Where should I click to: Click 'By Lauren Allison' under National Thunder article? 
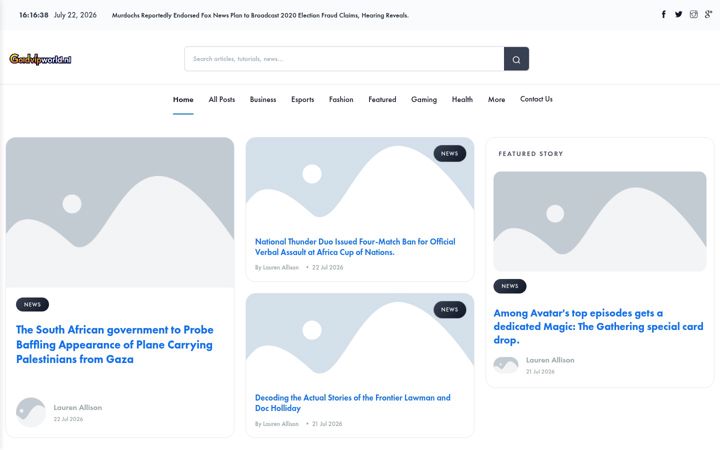click(x=277, y=267)
